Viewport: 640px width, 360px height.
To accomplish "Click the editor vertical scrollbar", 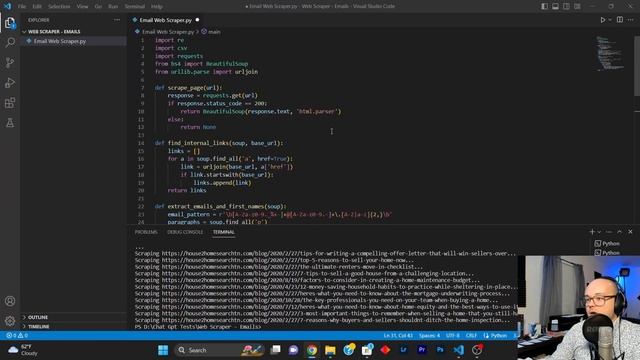I will [x=637, y=65].
